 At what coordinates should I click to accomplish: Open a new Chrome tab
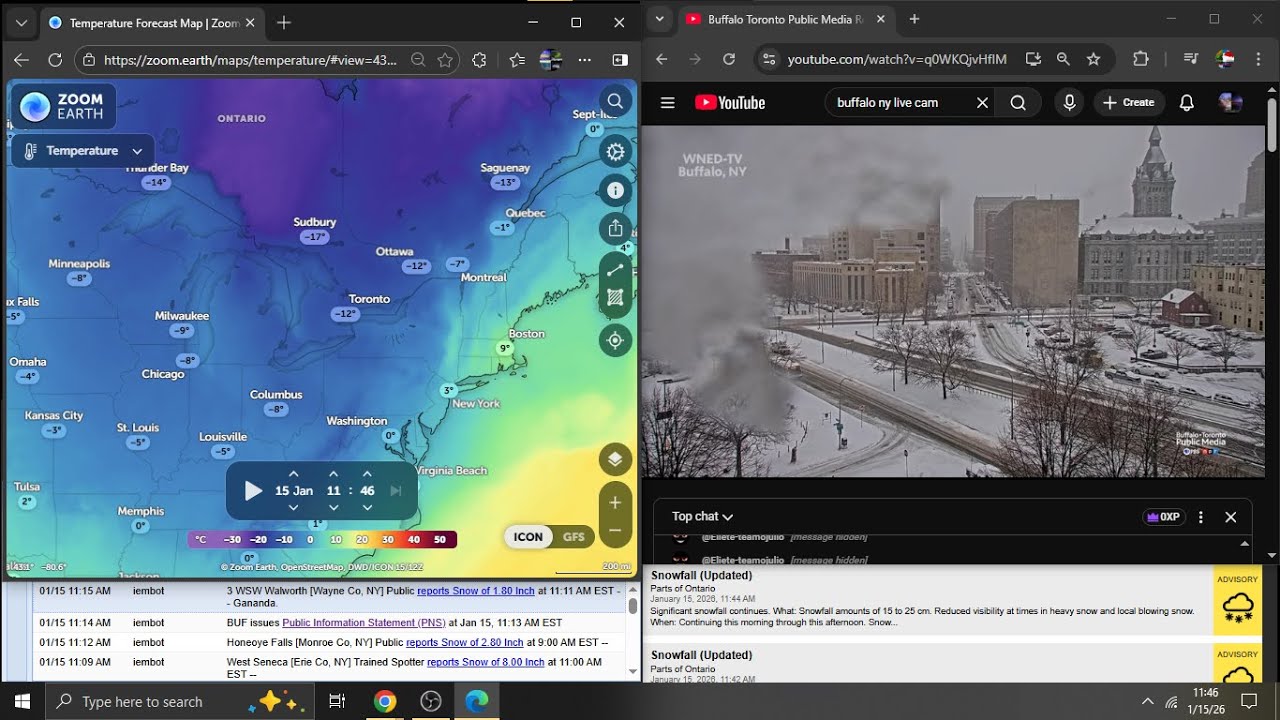point(914,19)
